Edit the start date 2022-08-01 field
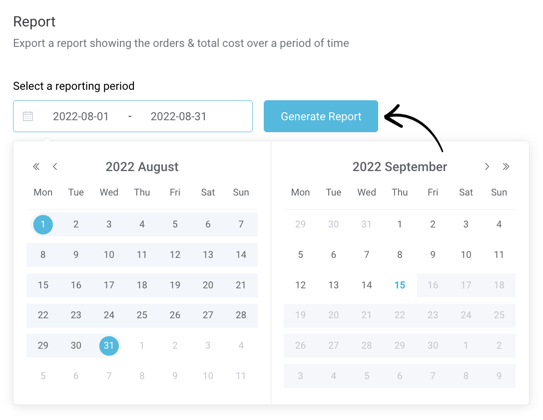This screenshot has width=543, height=420. pyautogui.click(x=80, y=116)
